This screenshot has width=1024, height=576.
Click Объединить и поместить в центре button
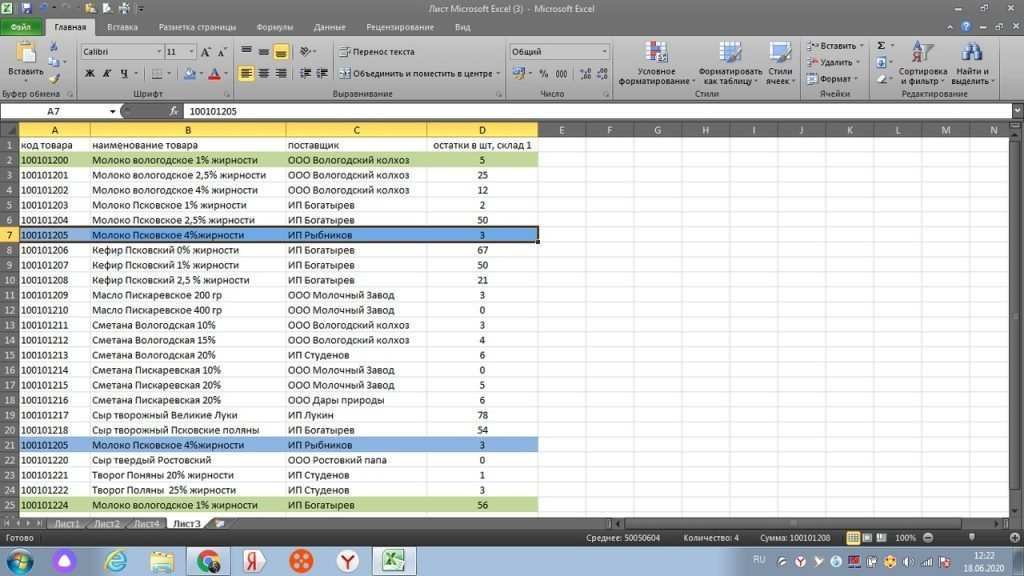419,74
